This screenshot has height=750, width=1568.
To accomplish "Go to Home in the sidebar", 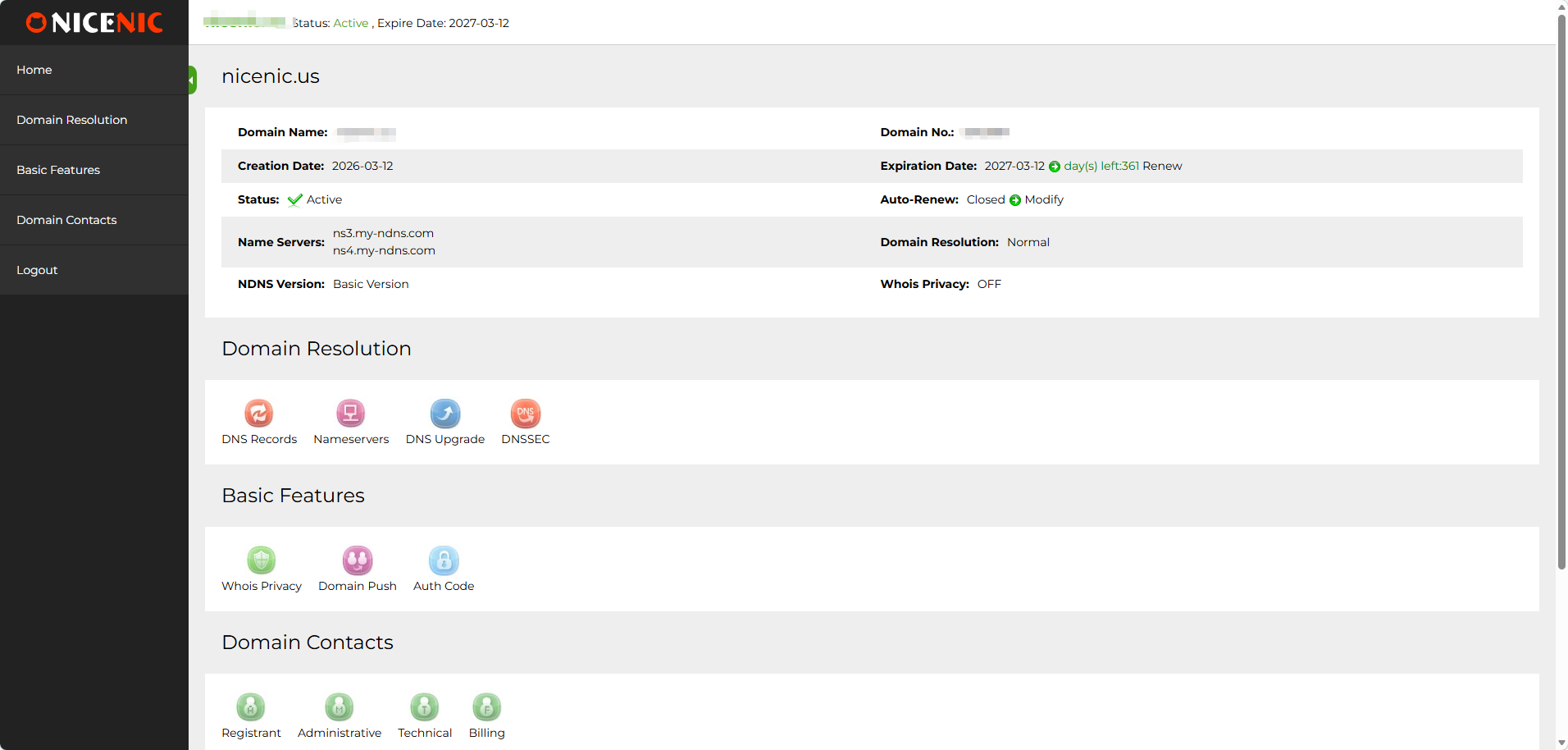I will (x=34, y=70).
